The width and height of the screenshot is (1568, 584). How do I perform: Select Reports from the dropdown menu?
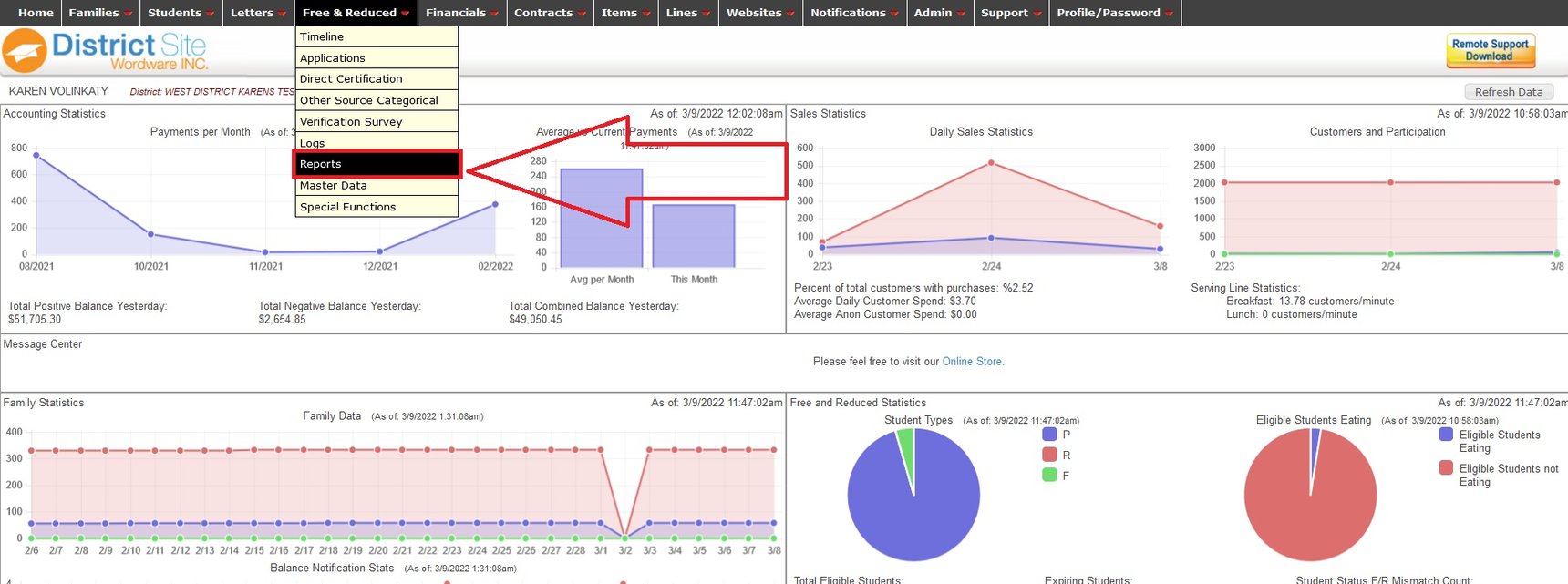click(x=377, y=164)
